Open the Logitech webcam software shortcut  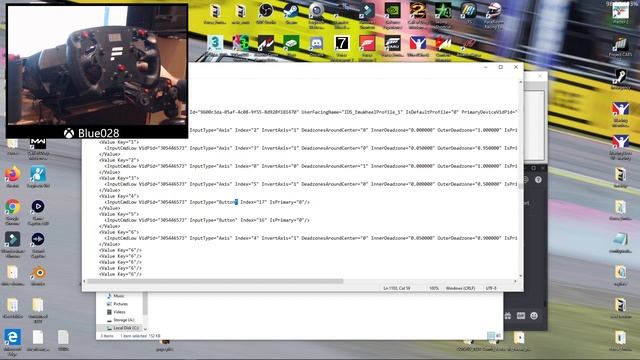[316, 15]
